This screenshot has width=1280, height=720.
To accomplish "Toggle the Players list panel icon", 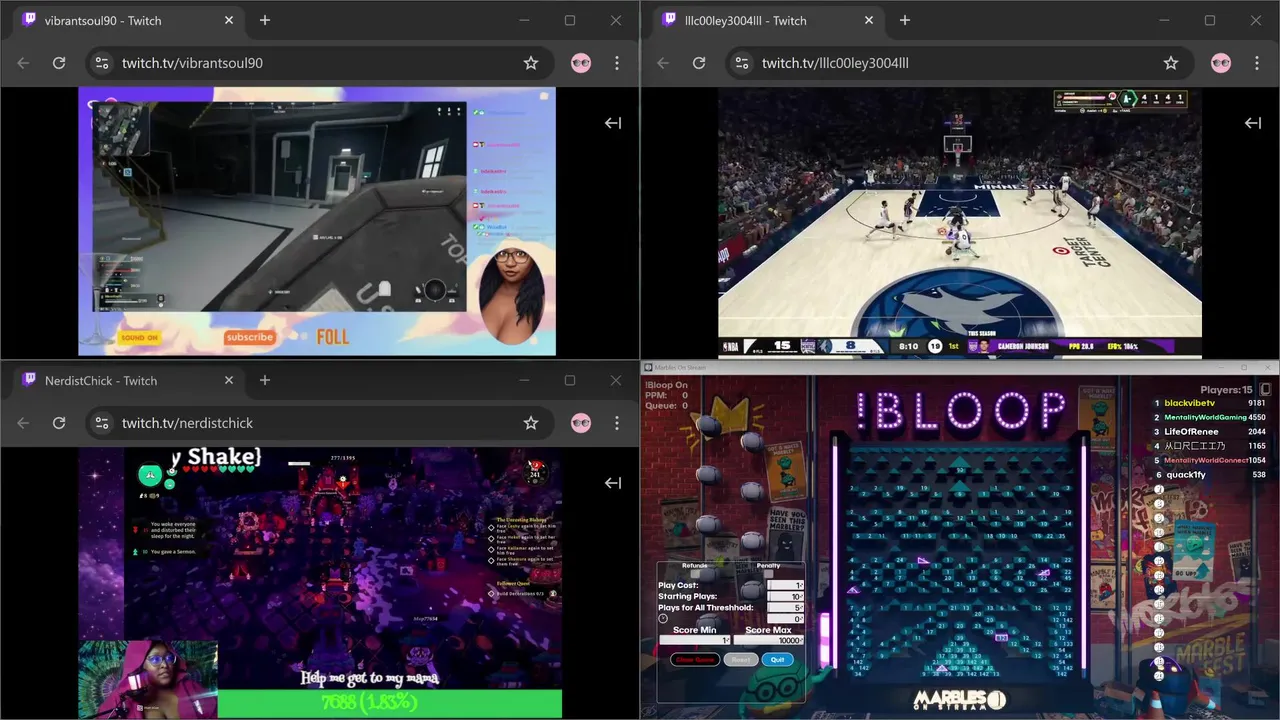I will tap(1265, 389).
